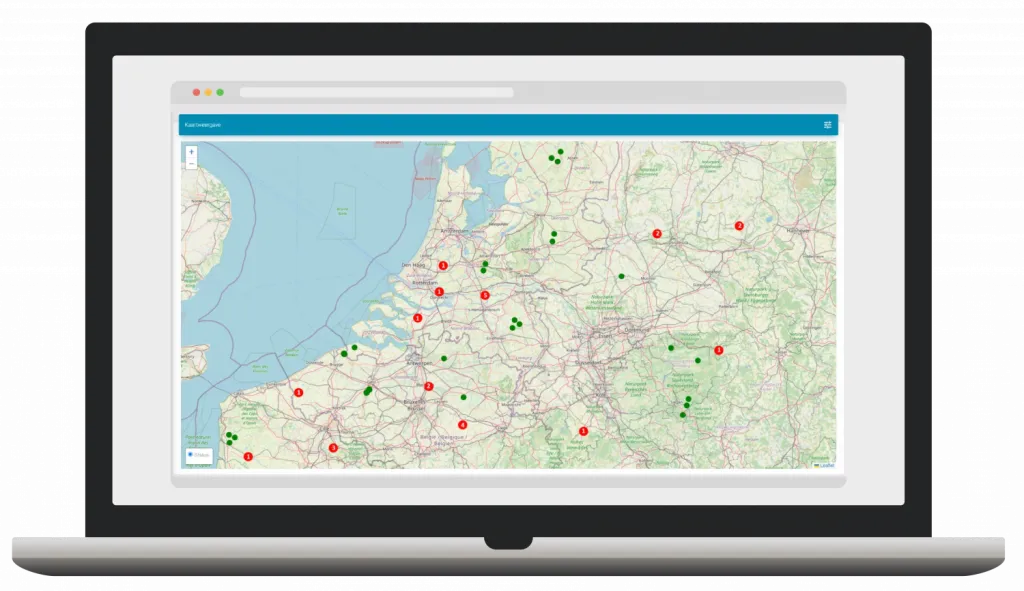
Task: Open the red marker 1 near Rotterdam
Action: click(437, 290)
